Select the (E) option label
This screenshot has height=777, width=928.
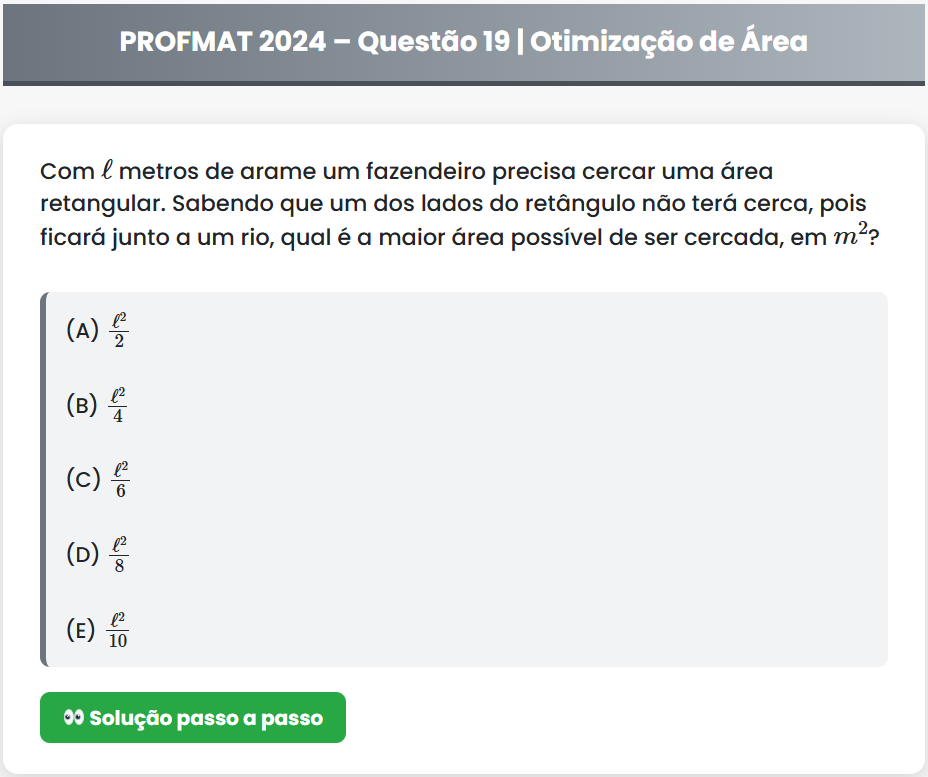pyautogui.click(x=82, y=630)
